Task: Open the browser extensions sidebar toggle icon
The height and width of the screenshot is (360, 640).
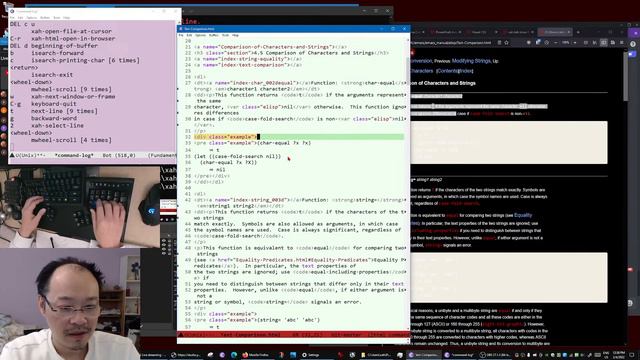Action: pos(603,43)
